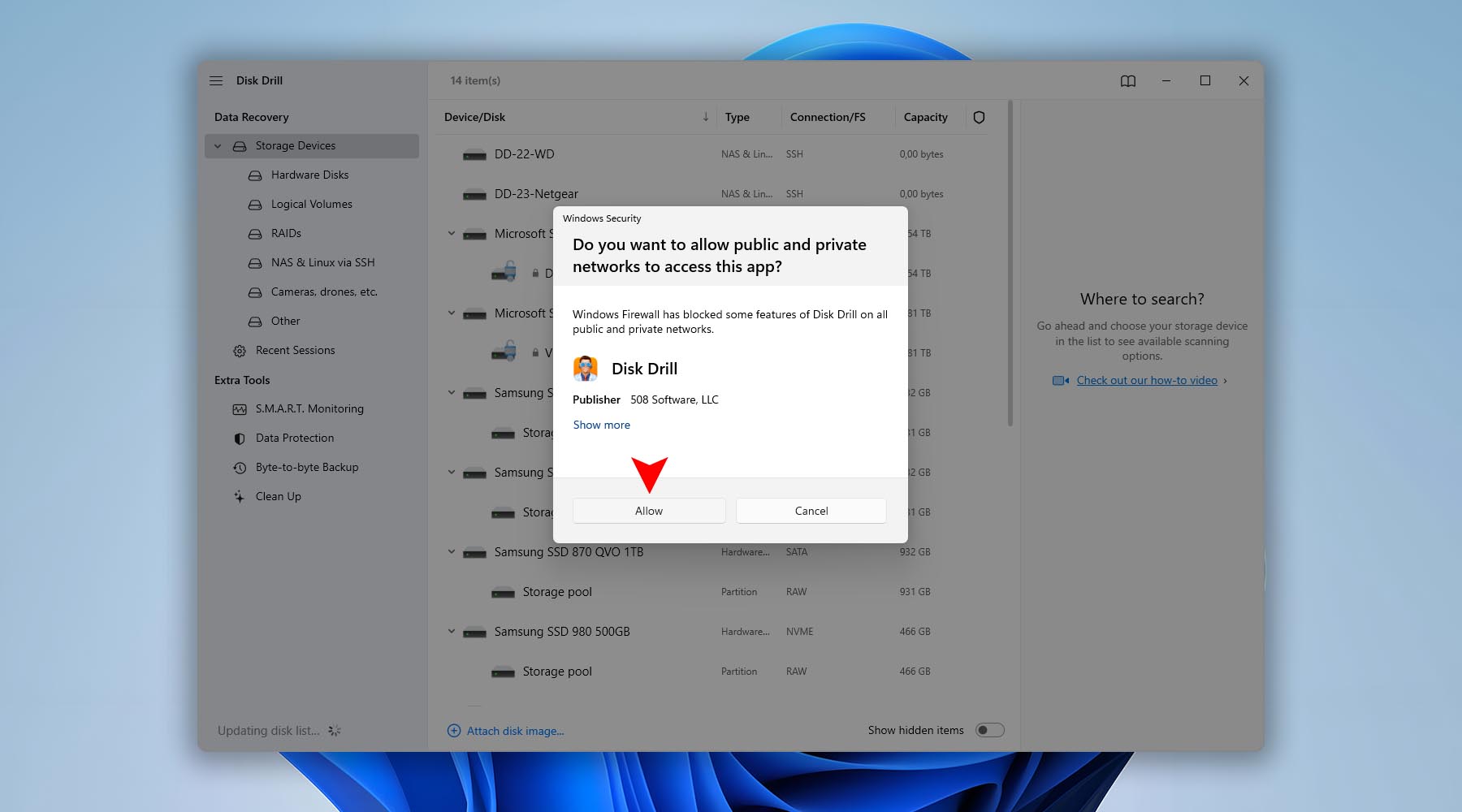Click the Logical Volumes drive icon
The image size is (1462, 812).
(255, 205)
